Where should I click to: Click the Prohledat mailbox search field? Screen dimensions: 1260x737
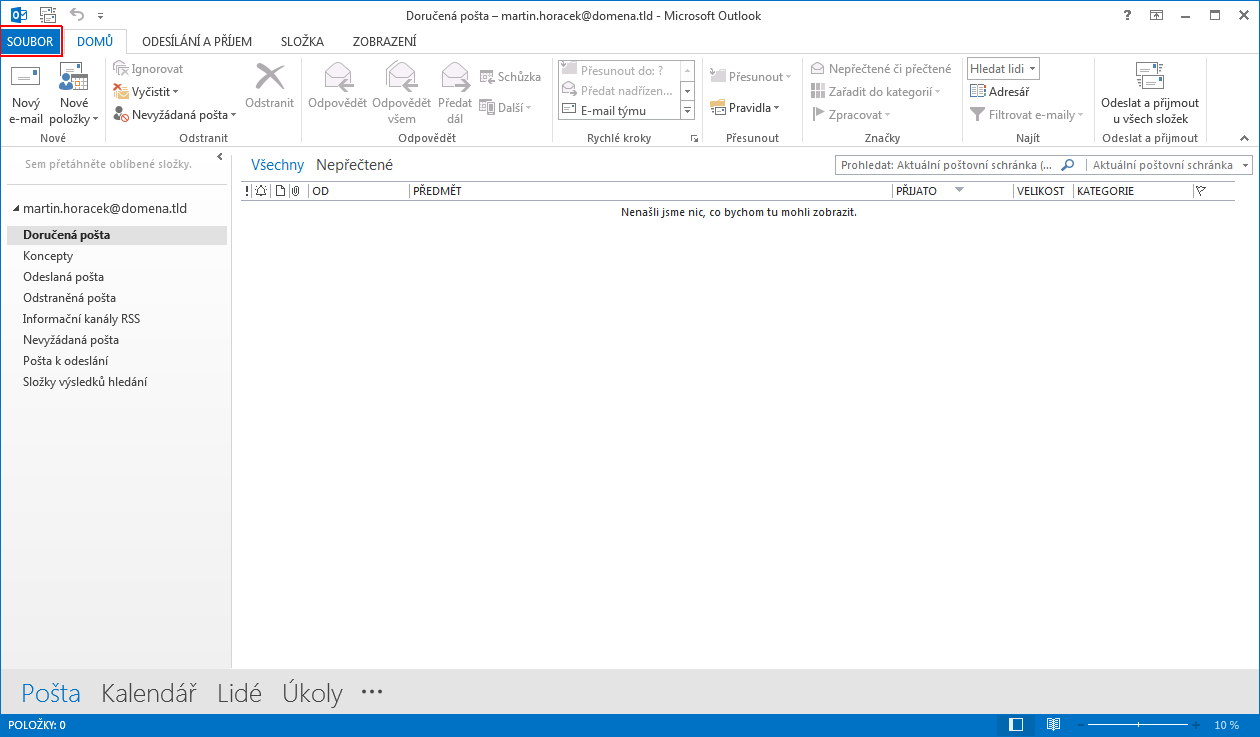(947, 165)
